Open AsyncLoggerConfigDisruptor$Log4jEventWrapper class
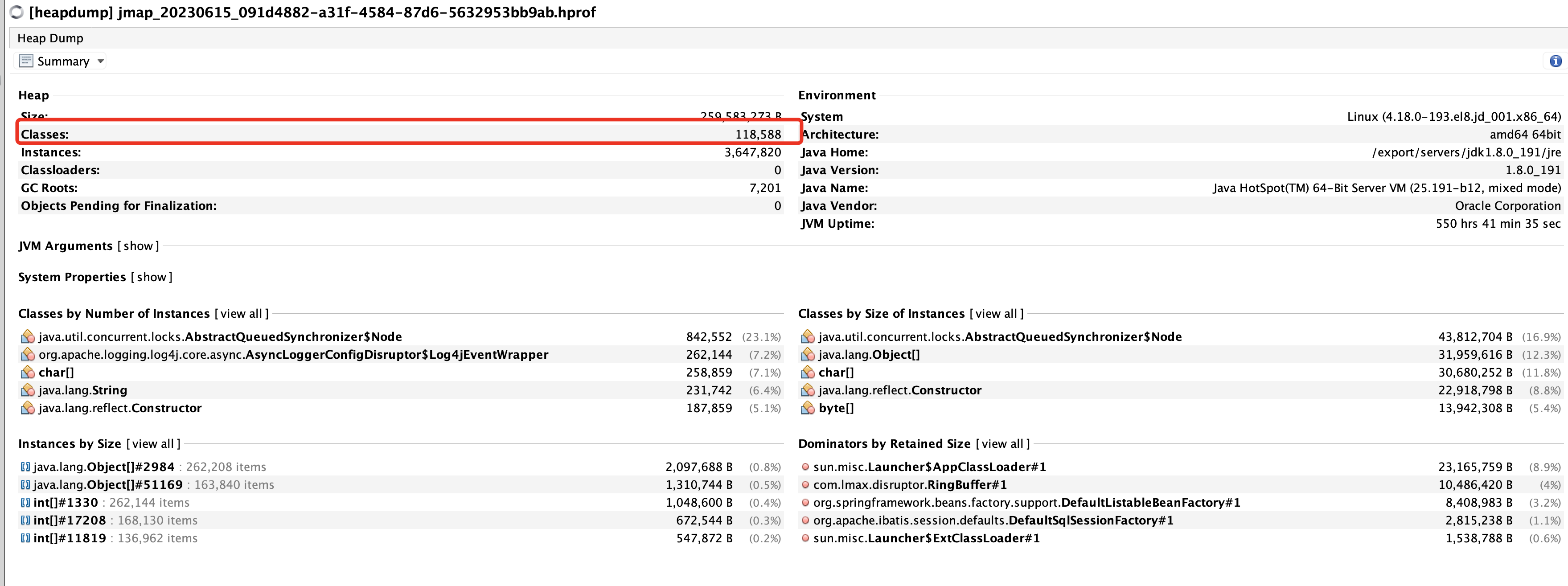The height and width of the screenshot is (586, 1568). 293,354
